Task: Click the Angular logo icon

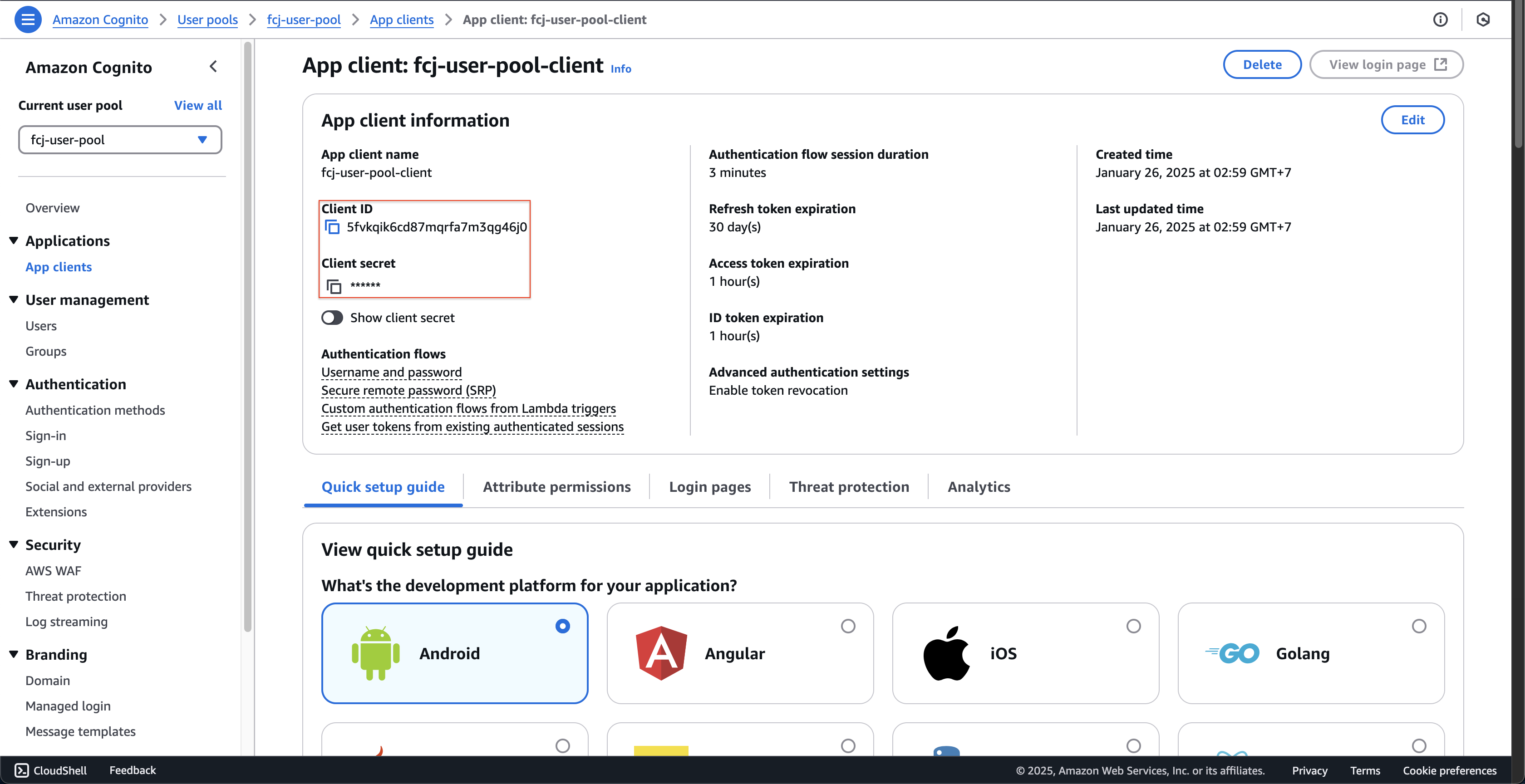Action: click(661, 653)
